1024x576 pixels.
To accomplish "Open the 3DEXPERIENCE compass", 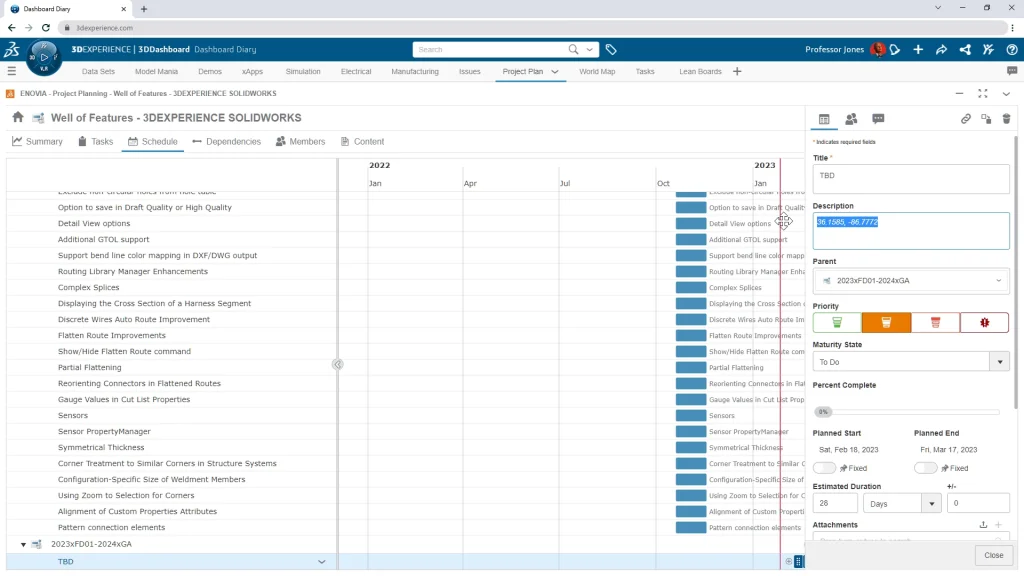I will click(x=45, y=57).
